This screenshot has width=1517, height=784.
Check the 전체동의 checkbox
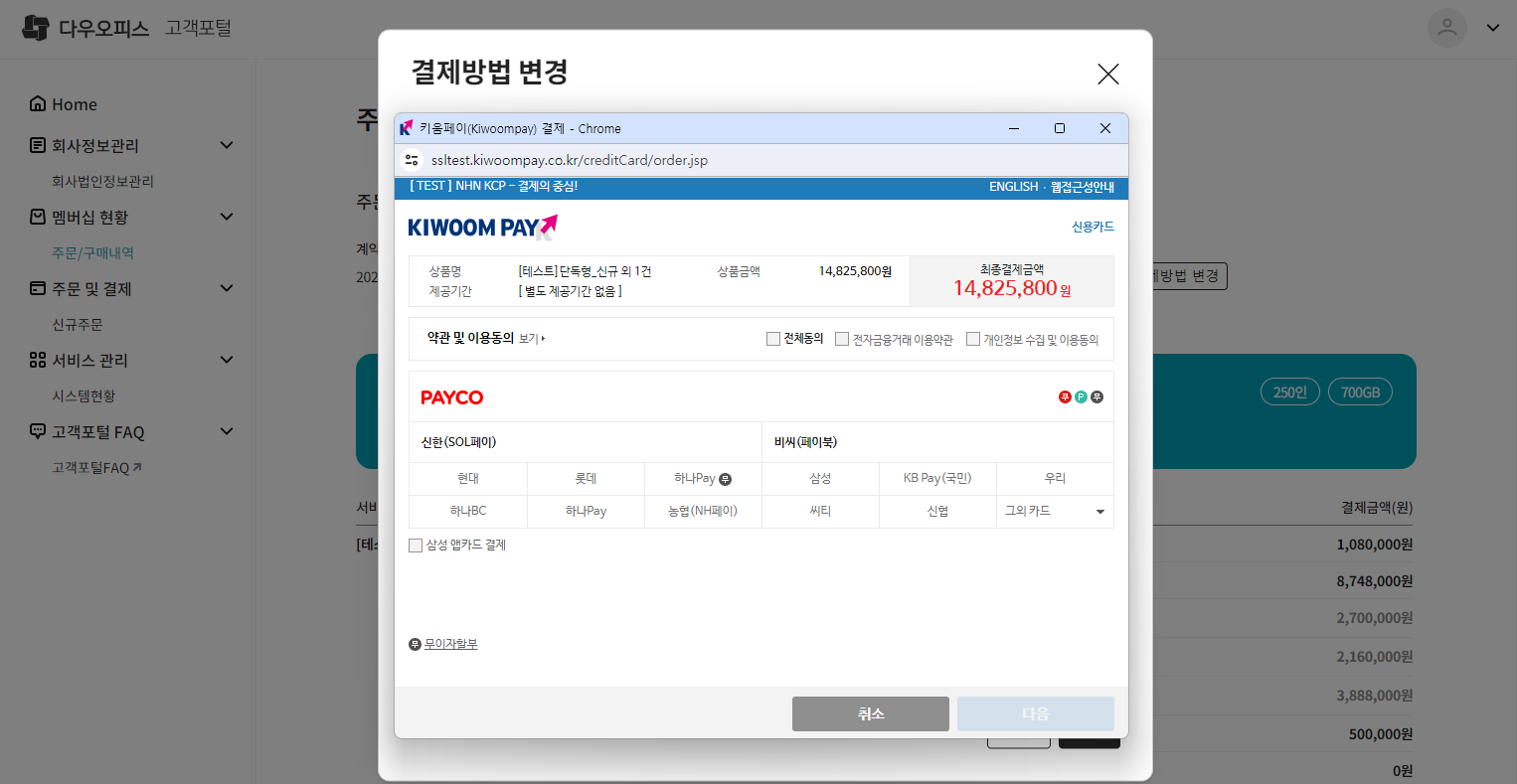pyautogui.click(x=773, y=339)
